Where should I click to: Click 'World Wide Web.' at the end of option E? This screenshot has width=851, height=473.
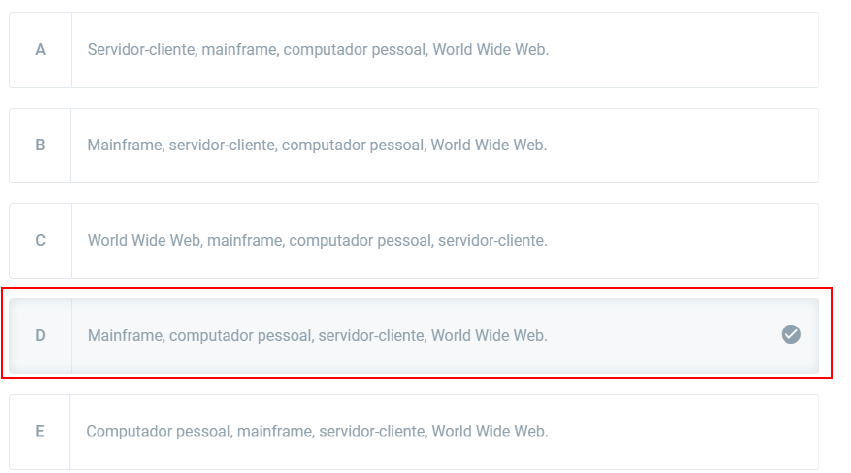point(489,432)
